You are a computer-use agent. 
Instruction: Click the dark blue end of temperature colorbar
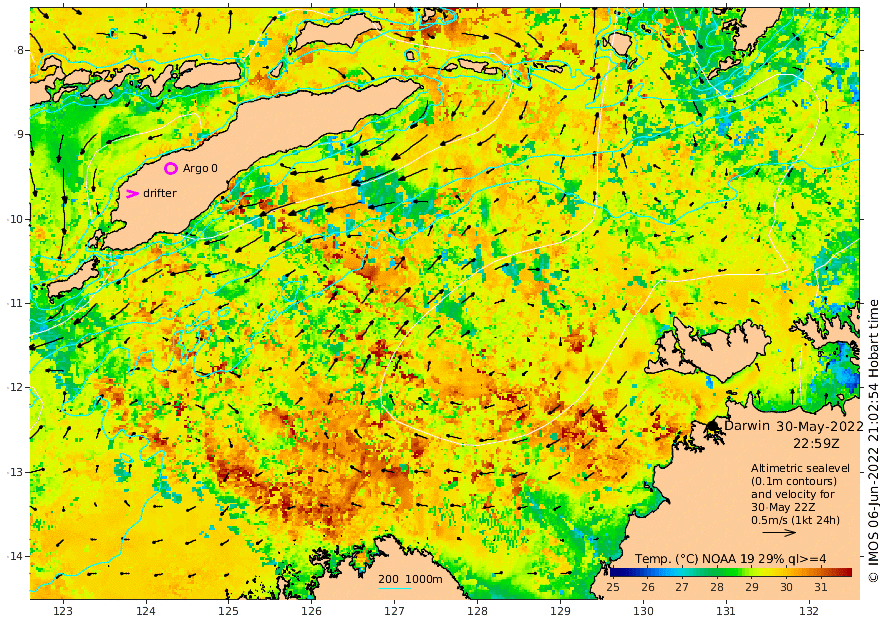tap(615, 572)
